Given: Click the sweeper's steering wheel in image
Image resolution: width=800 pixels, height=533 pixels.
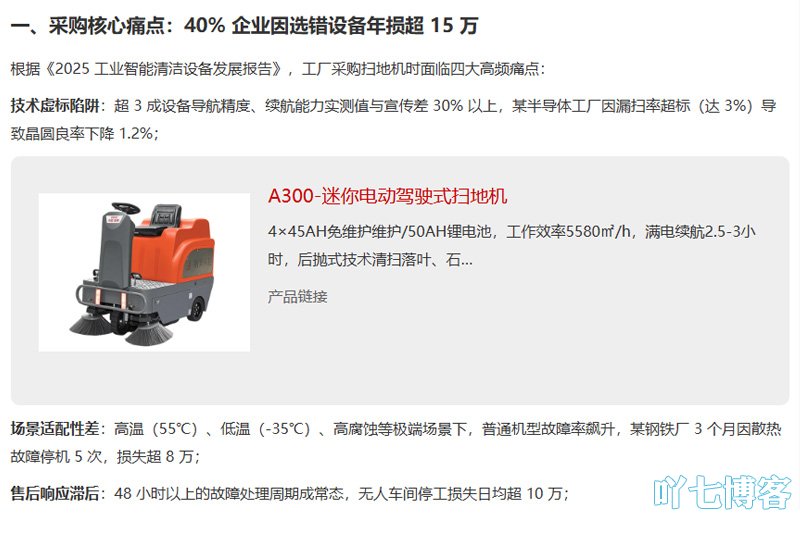Looking at the screenshot, I should click(126, 208).
